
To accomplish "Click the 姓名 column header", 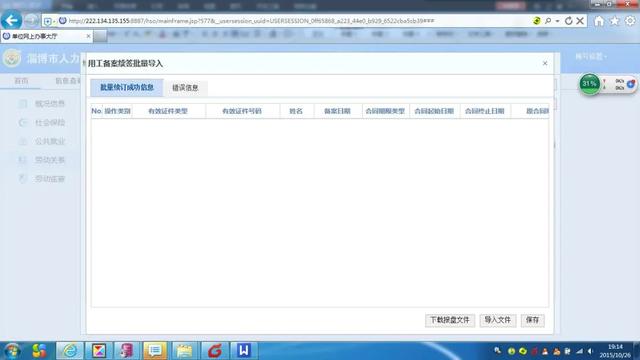I will 296,111.
